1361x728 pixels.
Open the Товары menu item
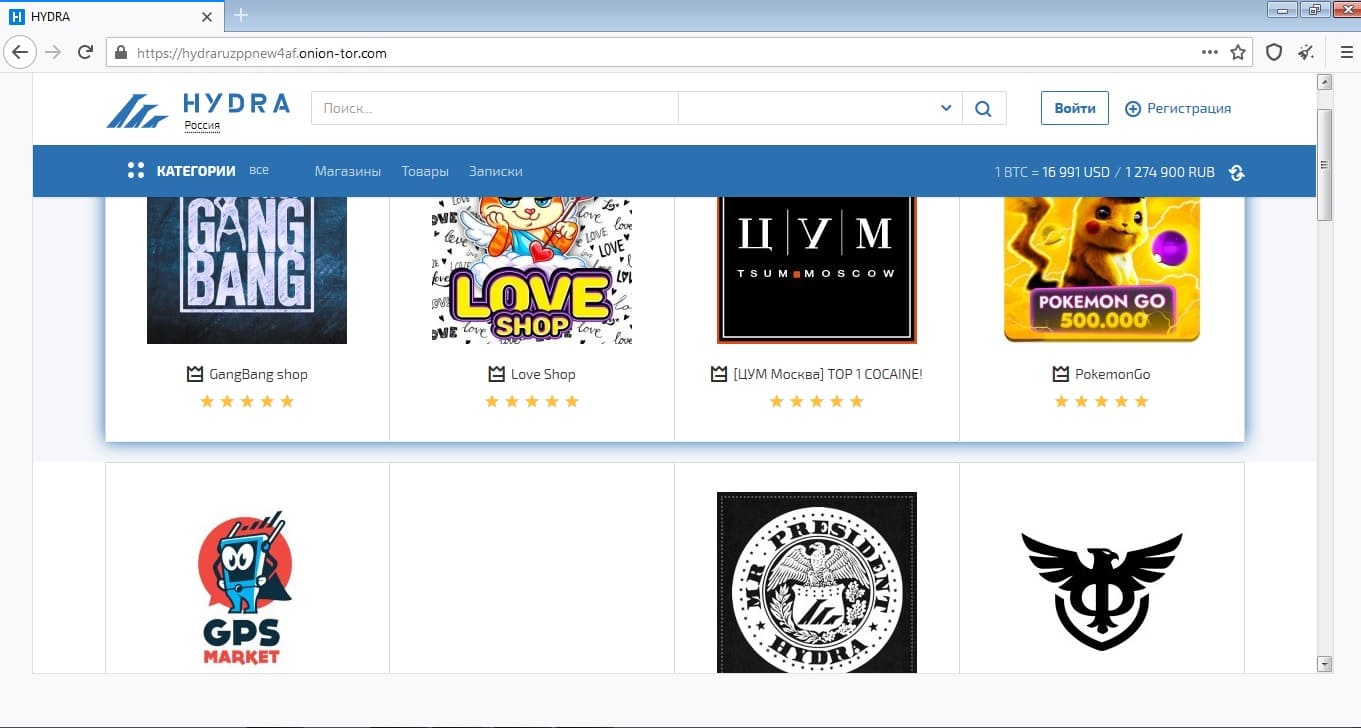coord(425,171)
